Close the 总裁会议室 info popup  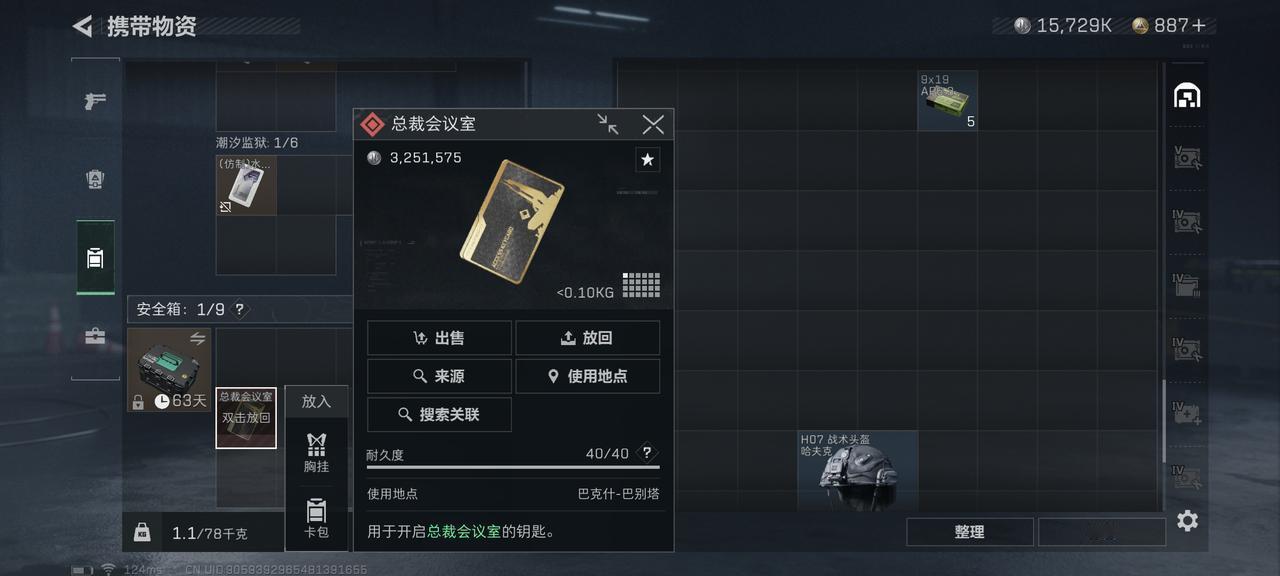tap(653, 124)
